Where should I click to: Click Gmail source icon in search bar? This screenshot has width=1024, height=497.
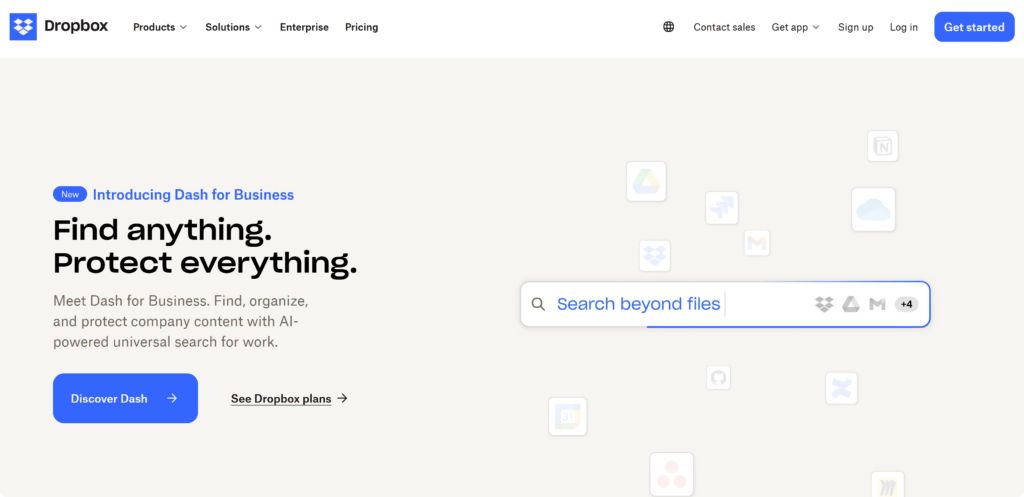tap(877, 304)
